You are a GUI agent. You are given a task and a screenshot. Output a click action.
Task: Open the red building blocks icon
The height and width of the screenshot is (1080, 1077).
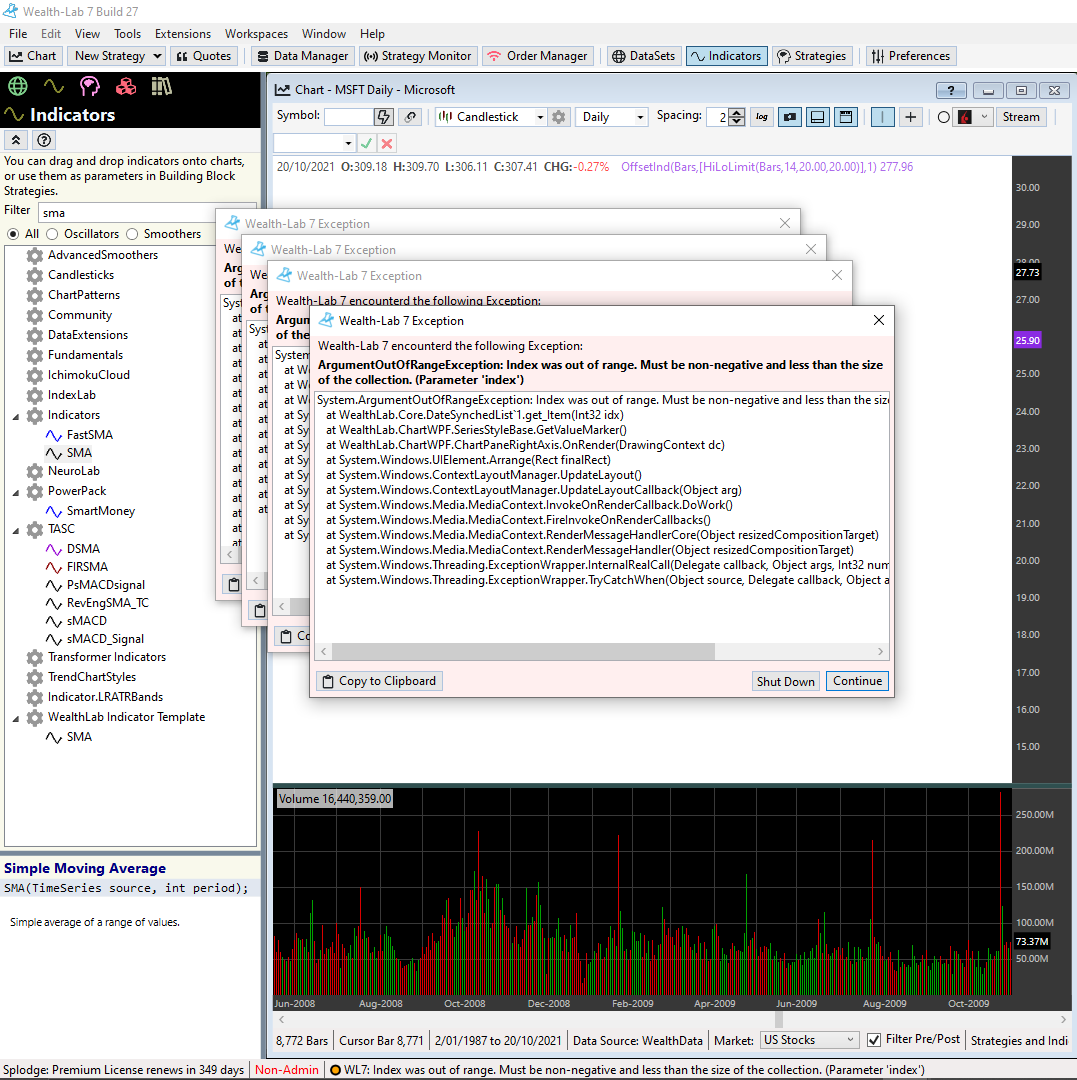[126, 86]
